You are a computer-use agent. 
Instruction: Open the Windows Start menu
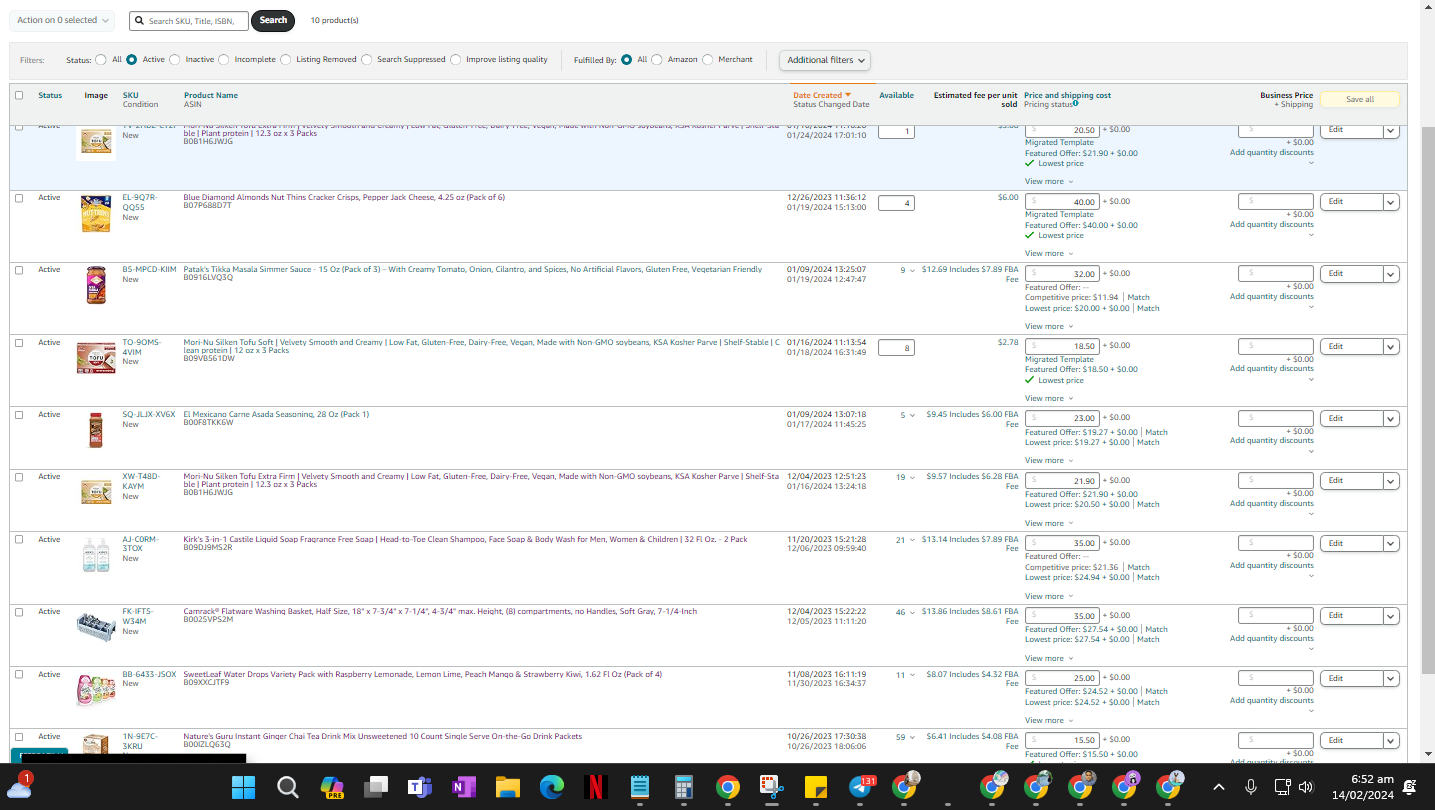243,788
